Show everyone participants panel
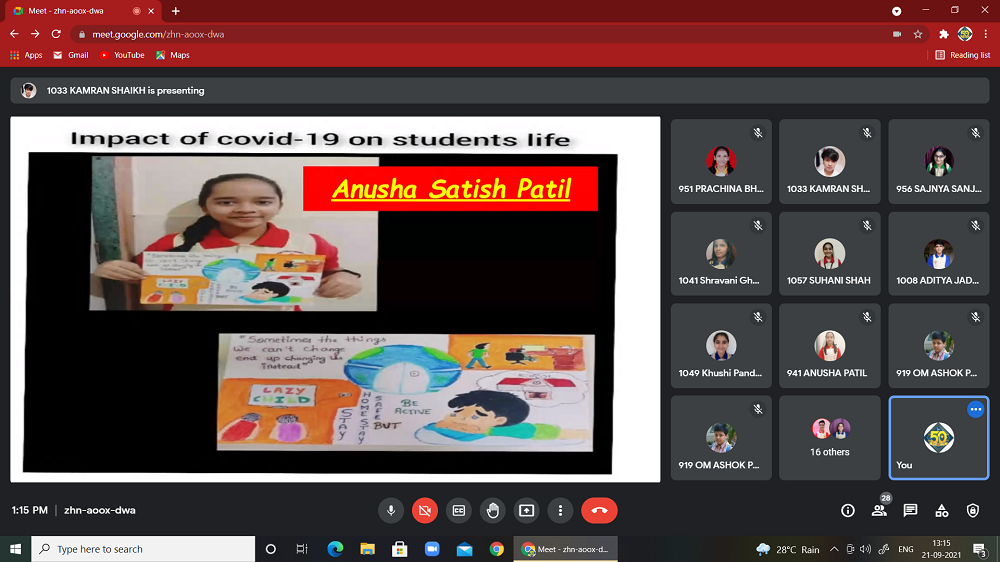Screen dimensions: 1000x562 click(x=879, y=510)
